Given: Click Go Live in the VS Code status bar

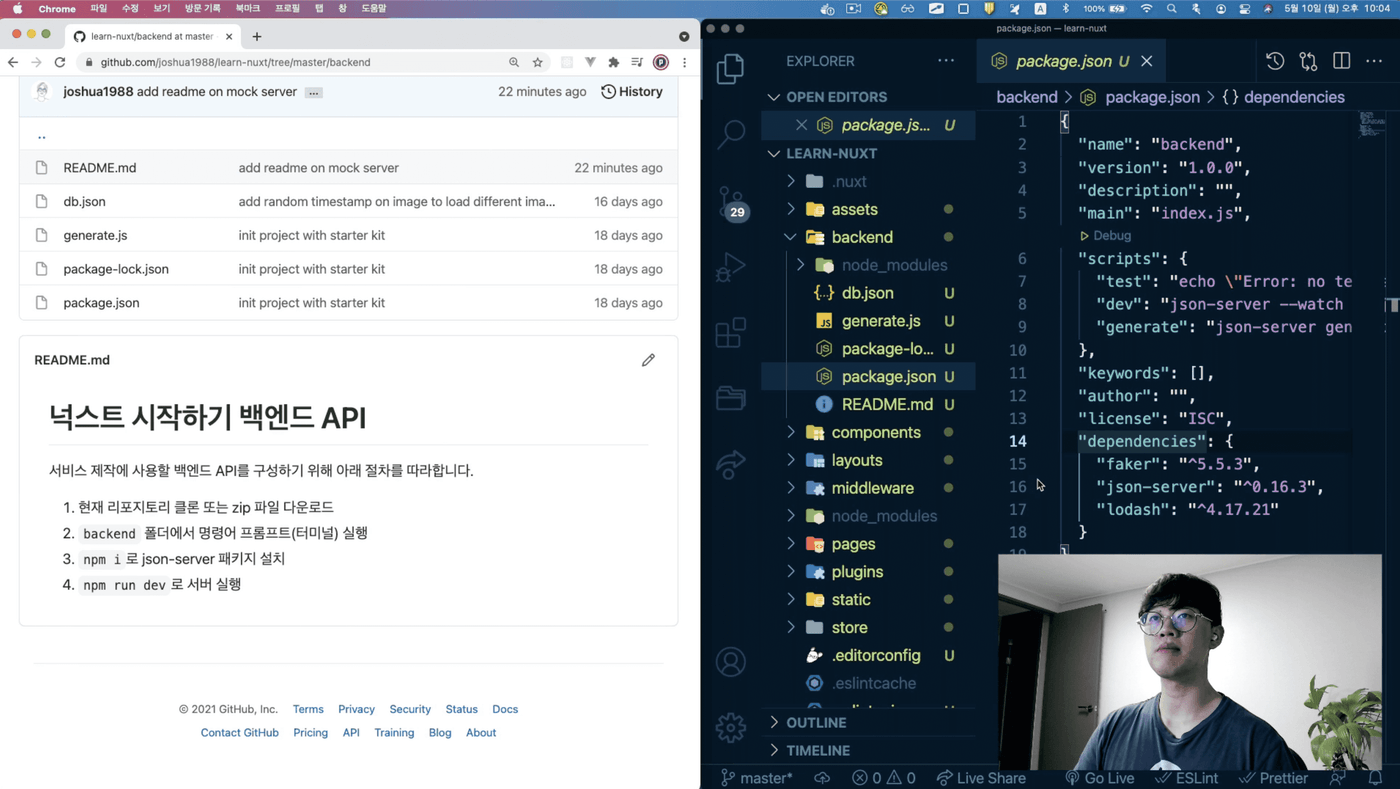Looking at the screenshot, I should click(1100, 778).
